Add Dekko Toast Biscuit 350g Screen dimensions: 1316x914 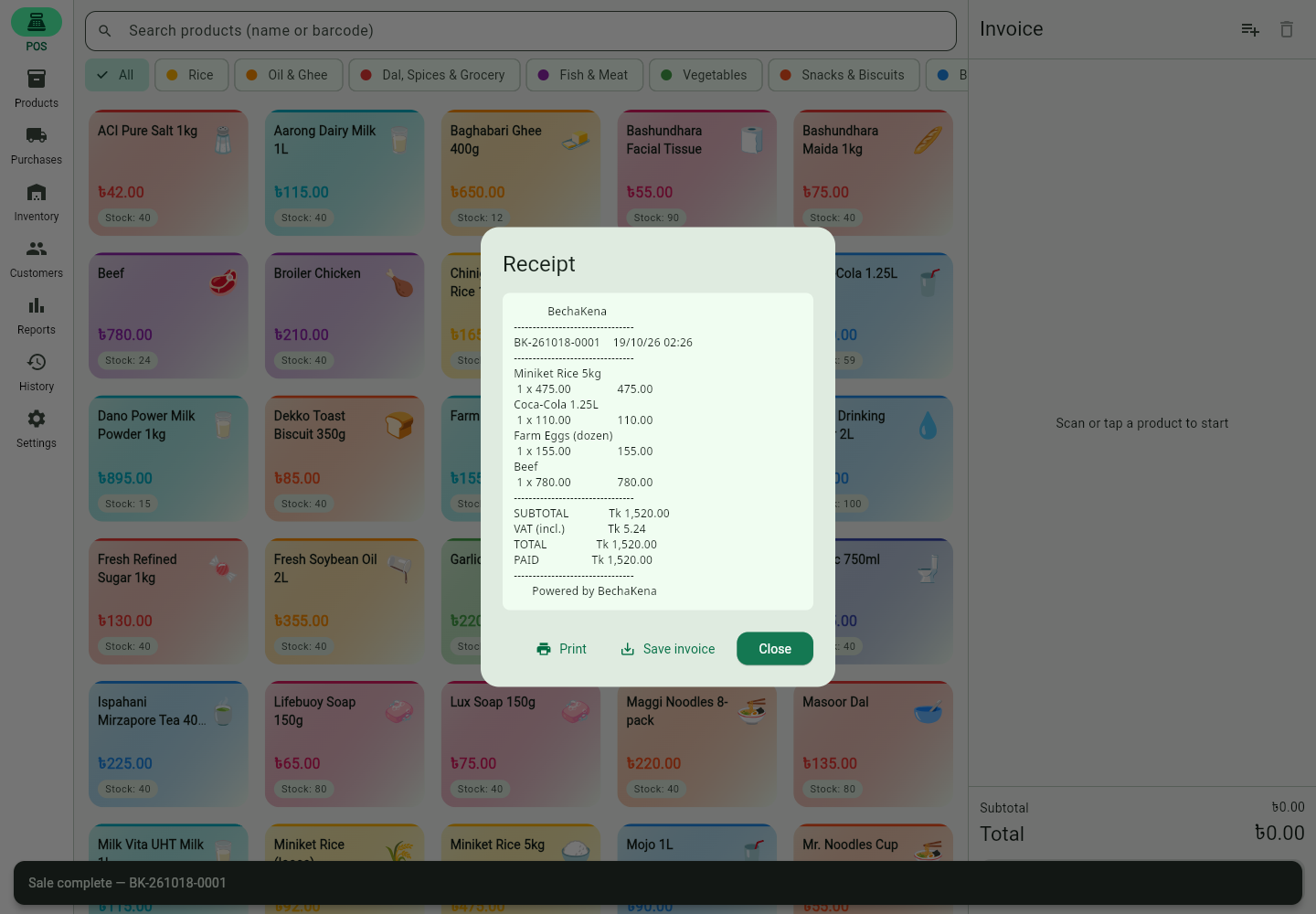pyautogui.click(x=345, y=459)
